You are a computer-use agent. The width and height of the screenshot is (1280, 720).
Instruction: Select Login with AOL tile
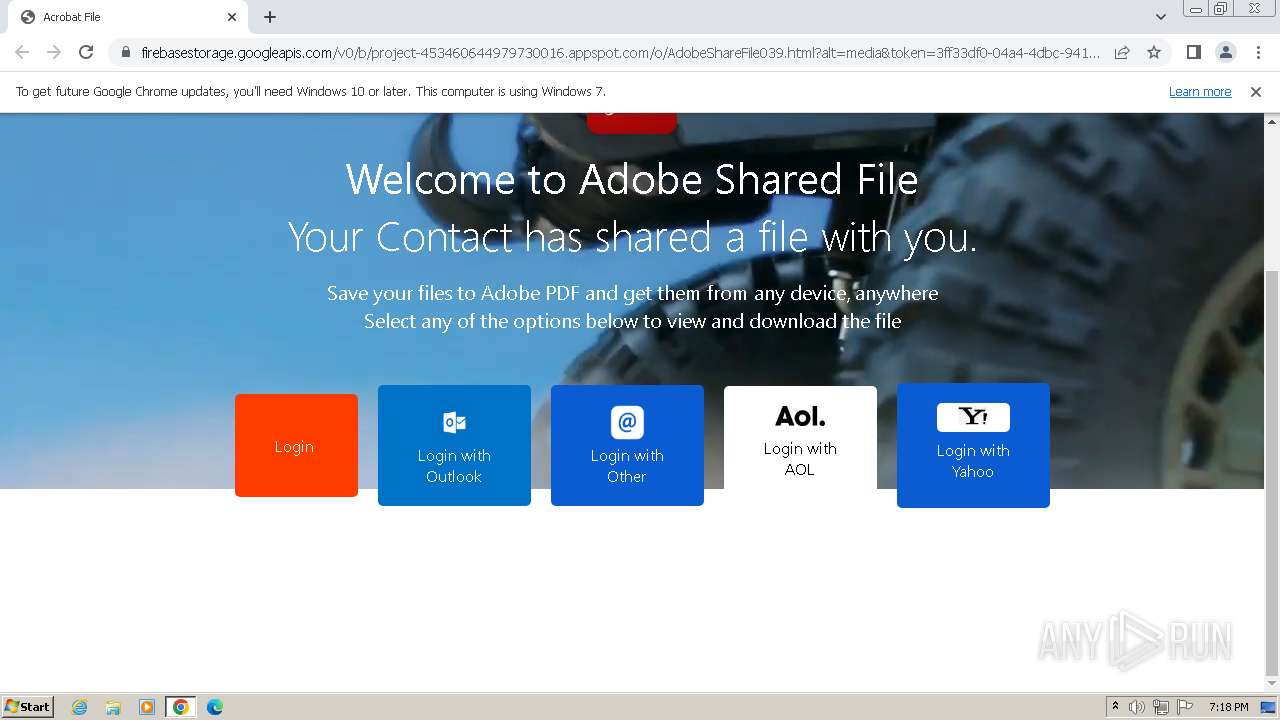click(x=800, y=438)
